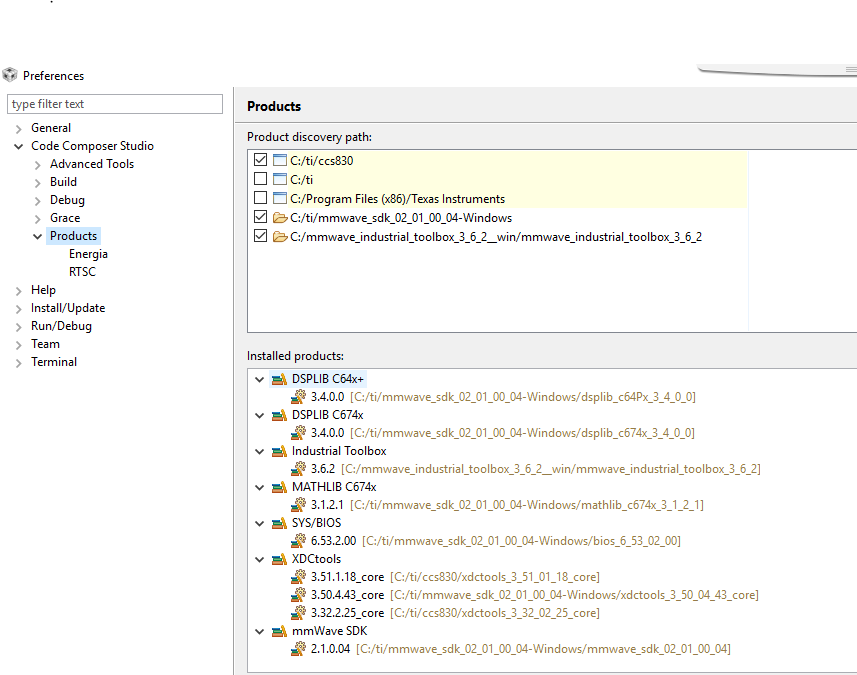Collapse the XDCtools installed product group
The height and width of the screenshot is (675, 857).
click(x=260, y=559)
